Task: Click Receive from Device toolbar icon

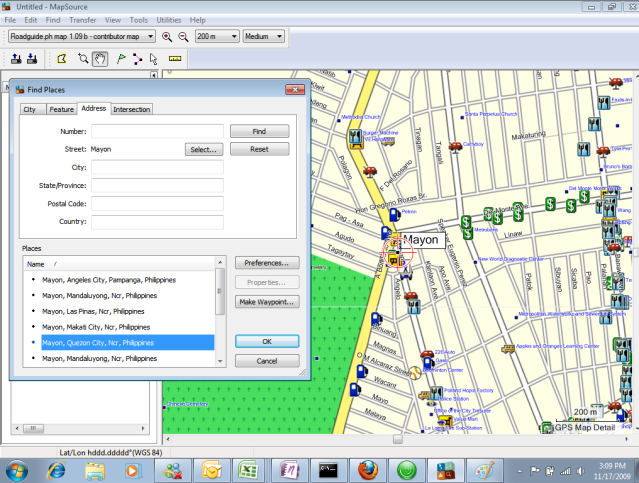Action: tap(32, 59)
